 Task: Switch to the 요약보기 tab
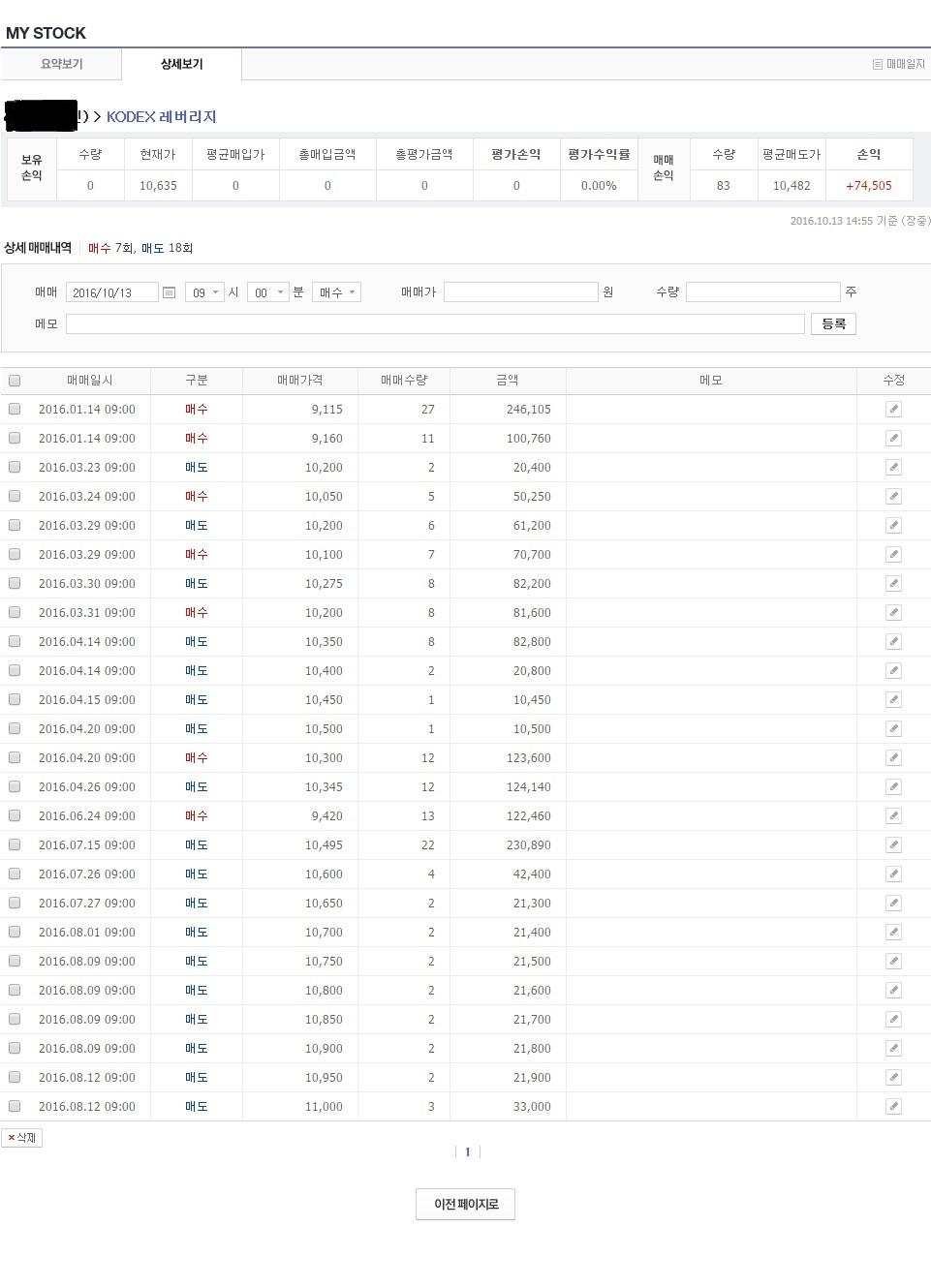pos(61,64)
